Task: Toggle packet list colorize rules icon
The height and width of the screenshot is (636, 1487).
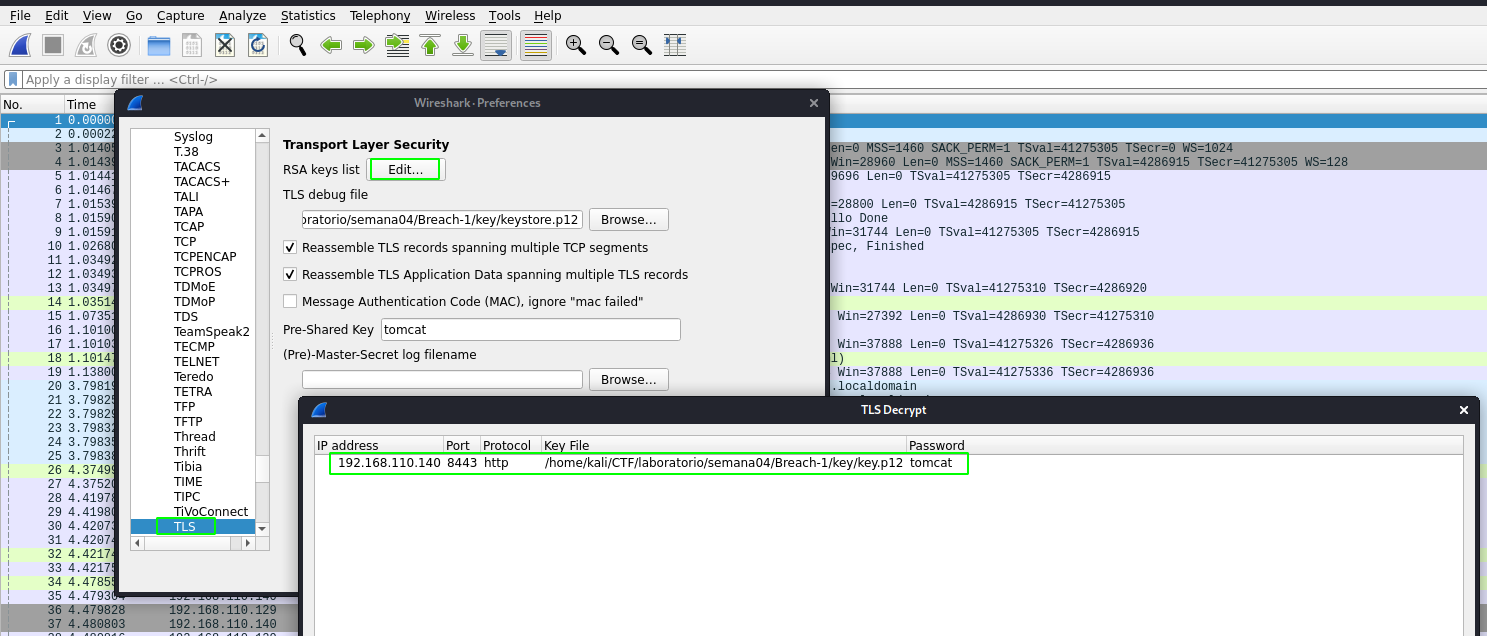Action: pos(536,45)
